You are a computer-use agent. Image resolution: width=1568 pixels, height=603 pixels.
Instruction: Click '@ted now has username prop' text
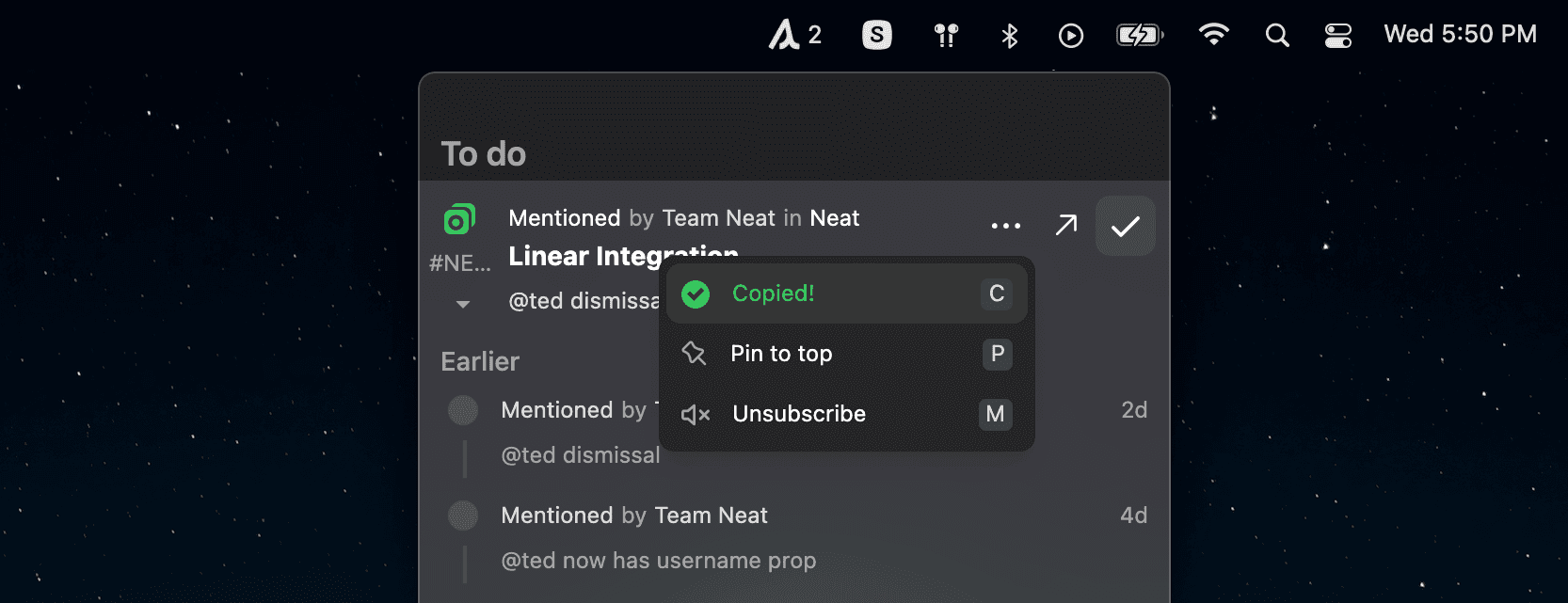pos(659,561)
